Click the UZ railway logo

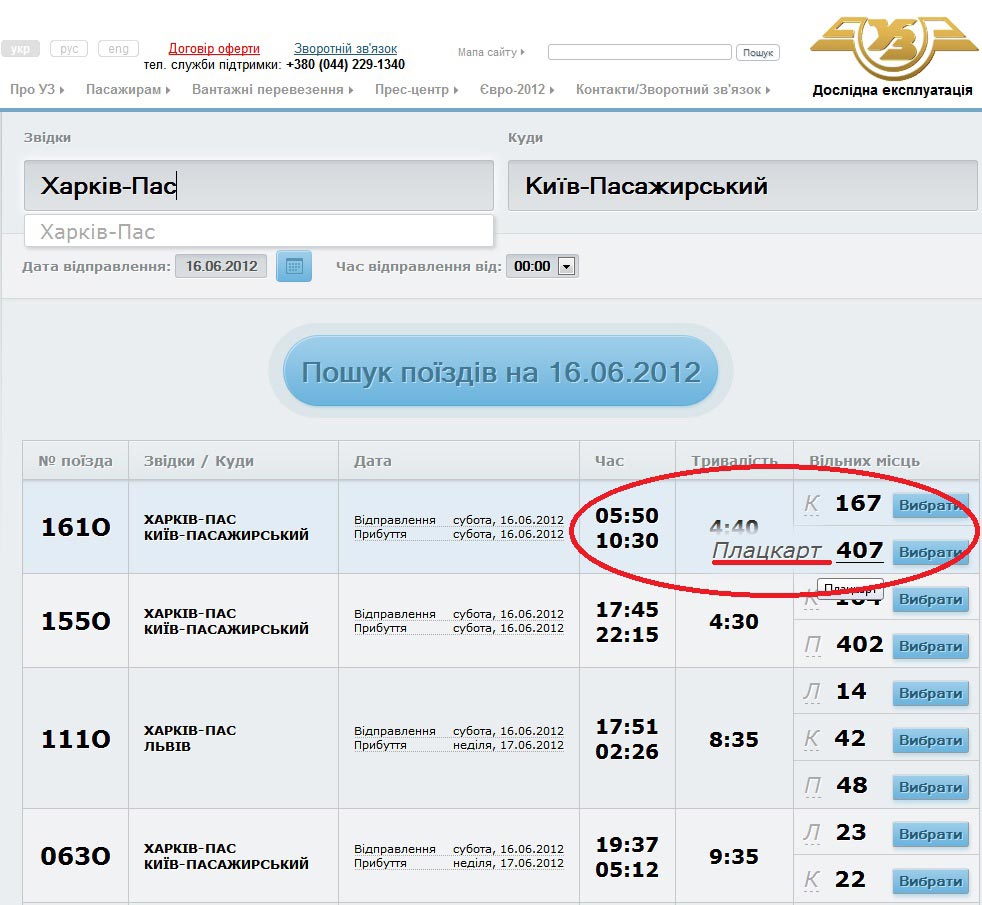click(x=892, y=48)
